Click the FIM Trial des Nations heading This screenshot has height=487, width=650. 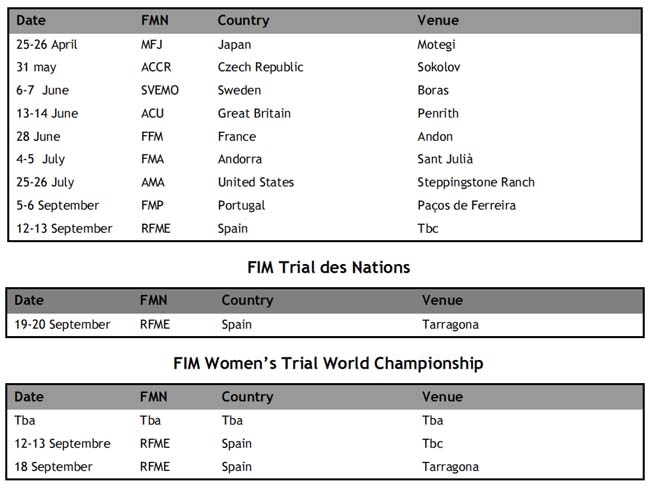329,267
